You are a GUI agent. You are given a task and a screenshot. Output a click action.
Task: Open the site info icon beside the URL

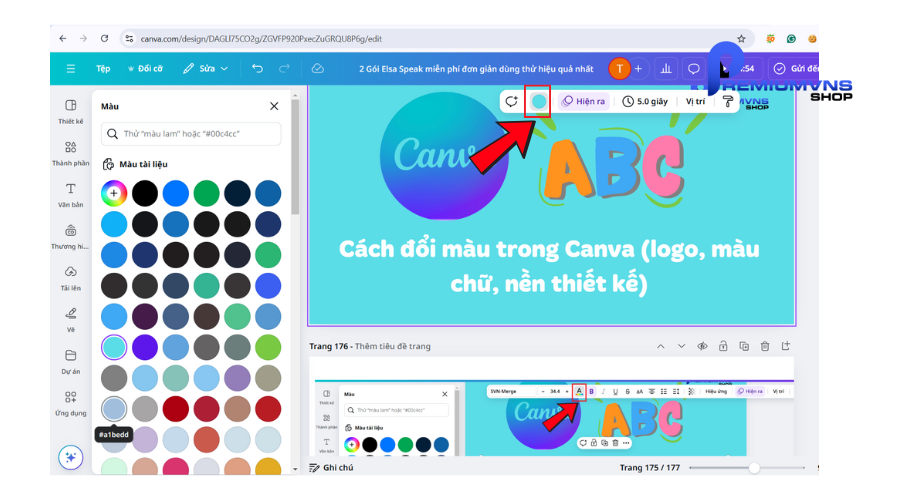point(129,38)
